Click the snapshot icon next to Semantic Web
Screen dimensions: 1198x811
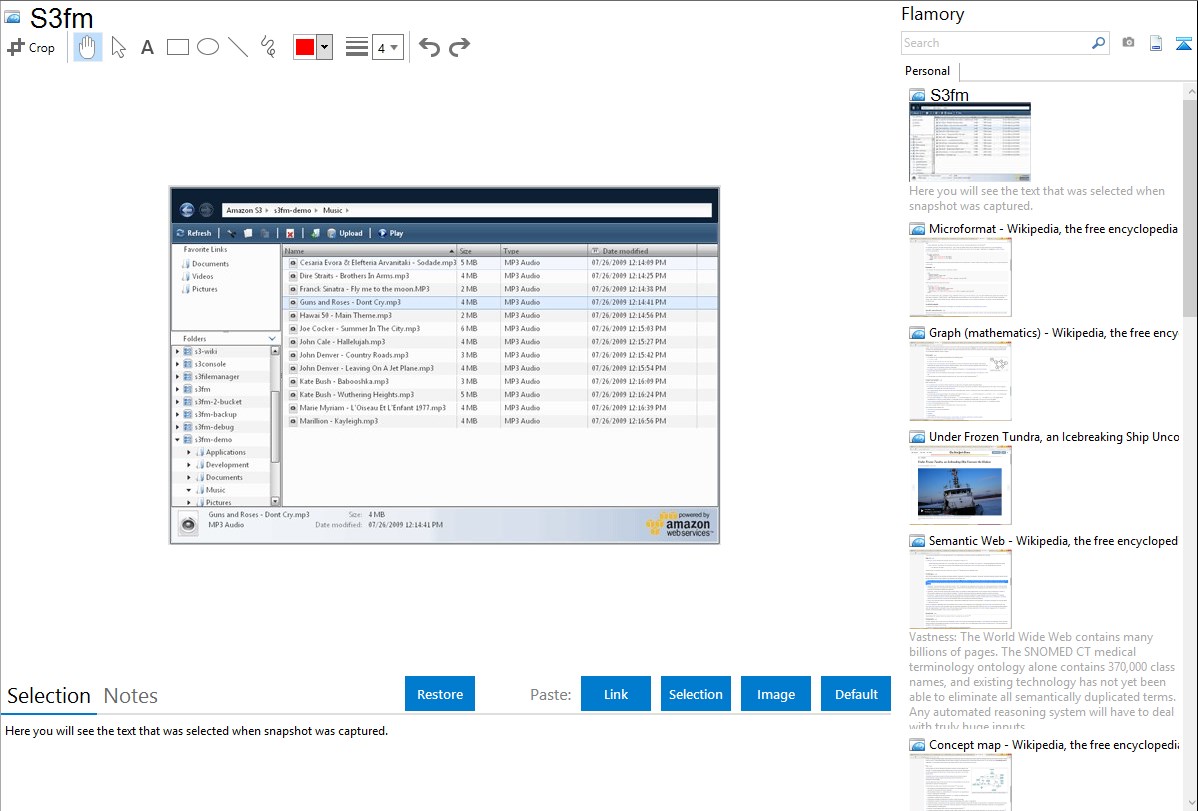tap(917, 540)
